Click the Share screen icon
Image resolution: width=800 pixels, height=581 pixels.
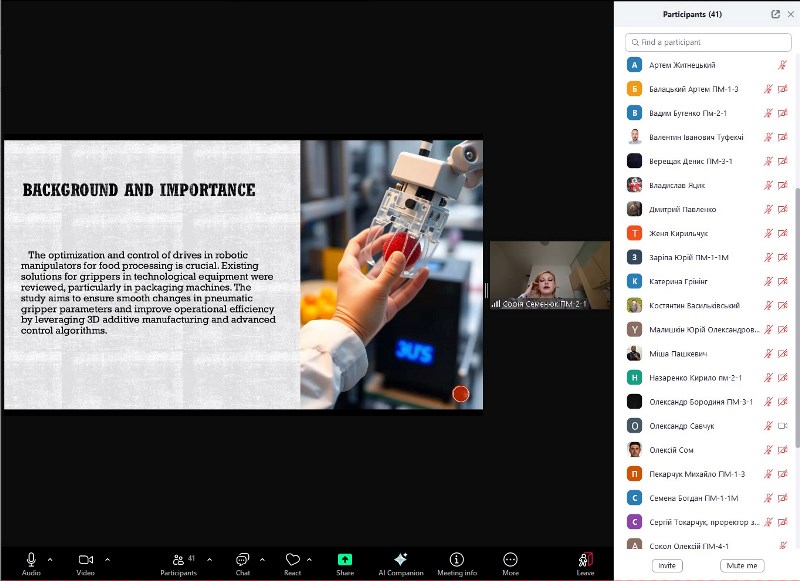click(345, 560)
